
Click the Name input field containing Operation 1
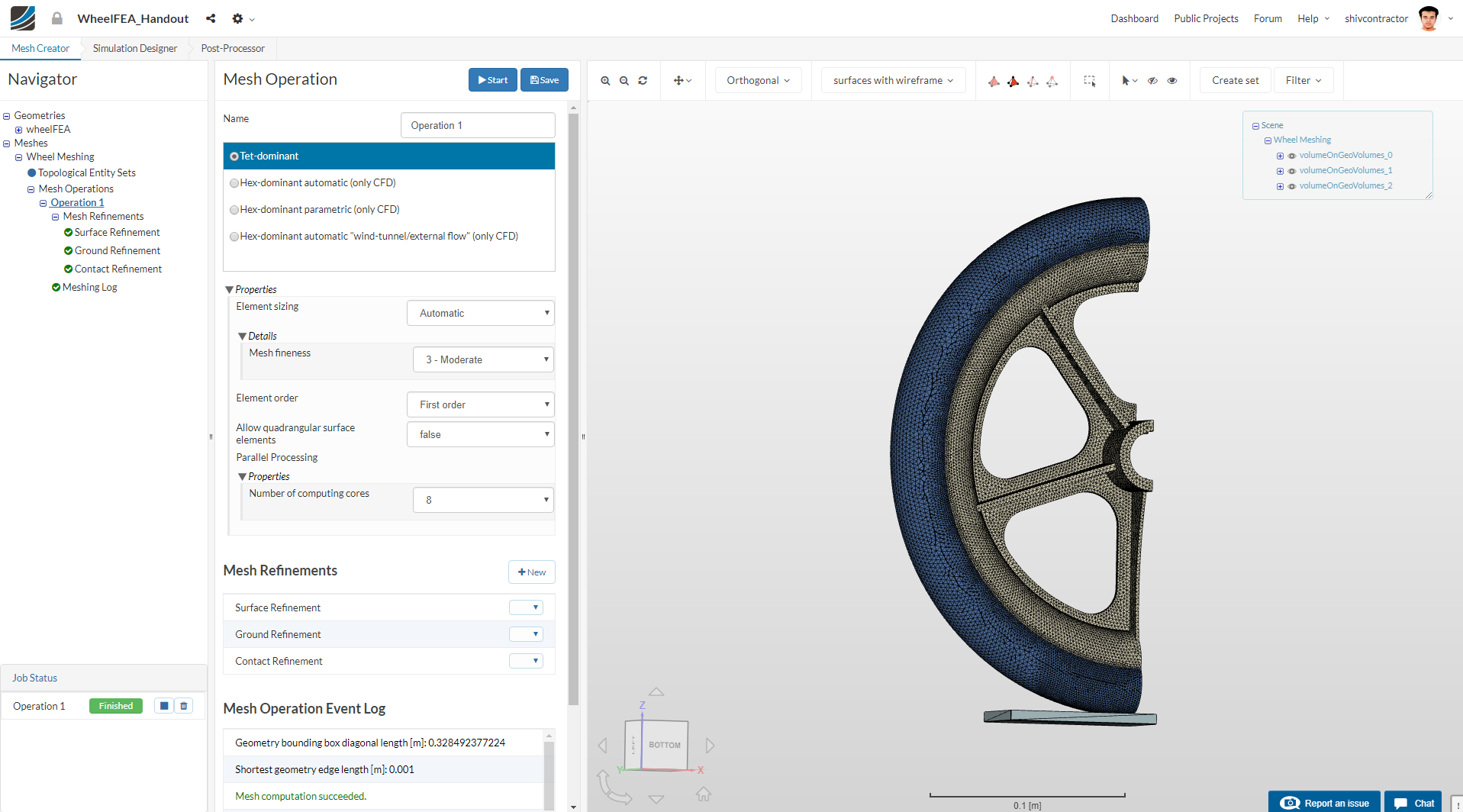pos(477,125)
